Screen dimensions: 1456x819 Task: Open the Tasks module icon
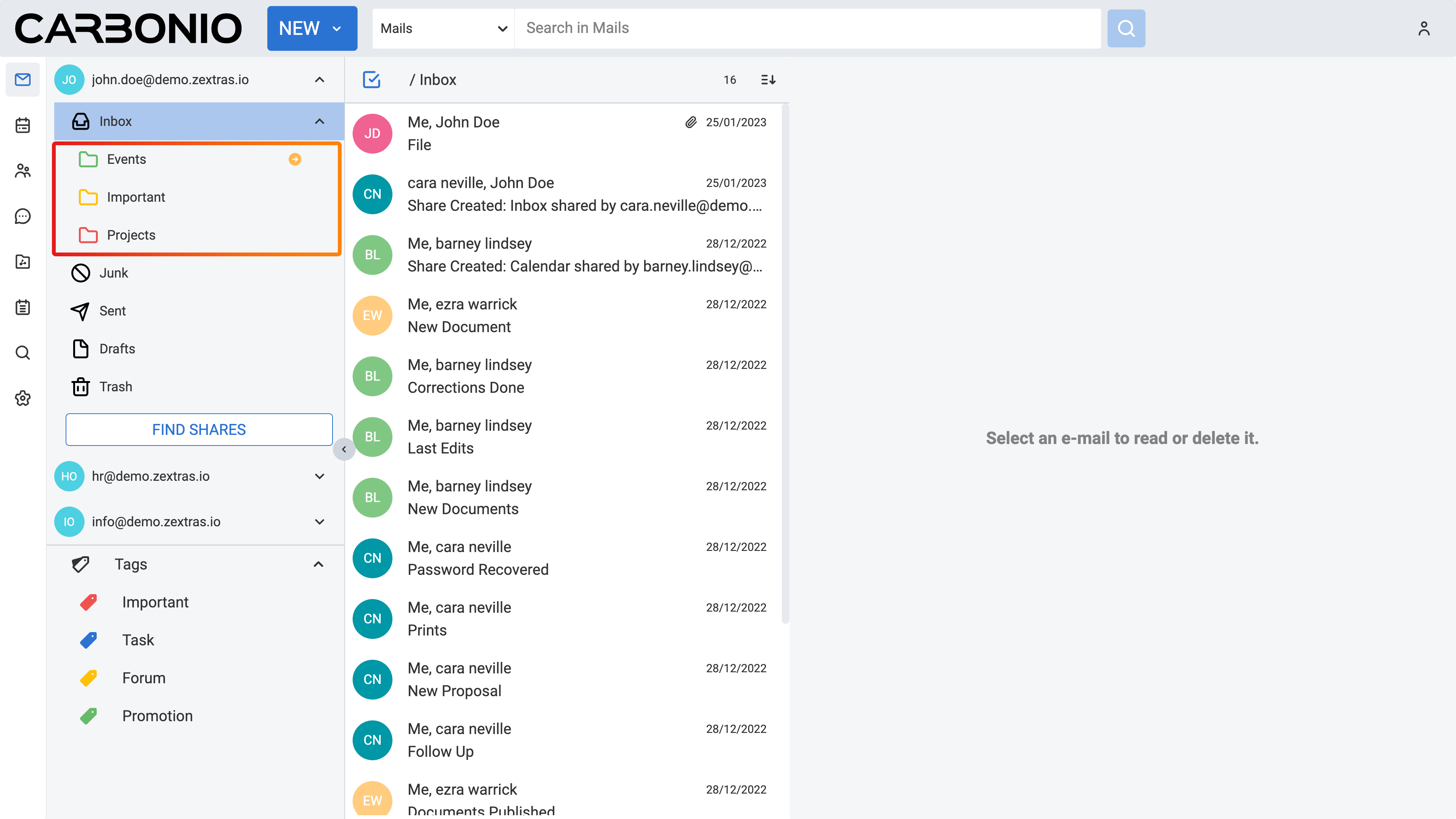23,308
